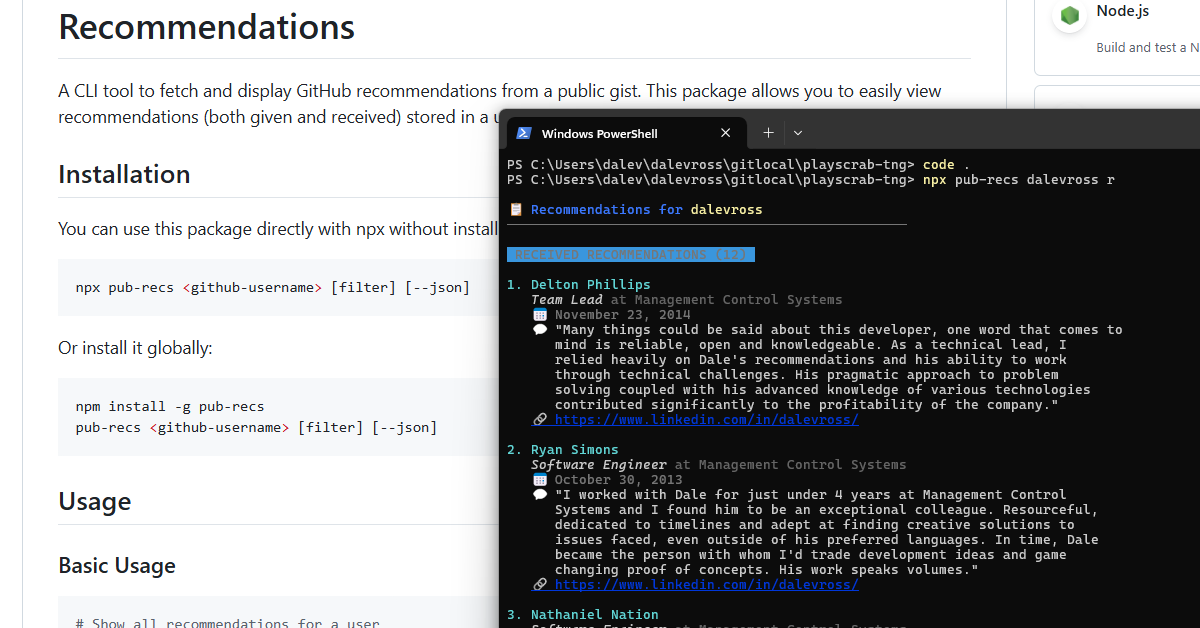Screen dimensions: 1200x628
Task: Click the npx pub-recs command code block
Action: tap(279, 288)
